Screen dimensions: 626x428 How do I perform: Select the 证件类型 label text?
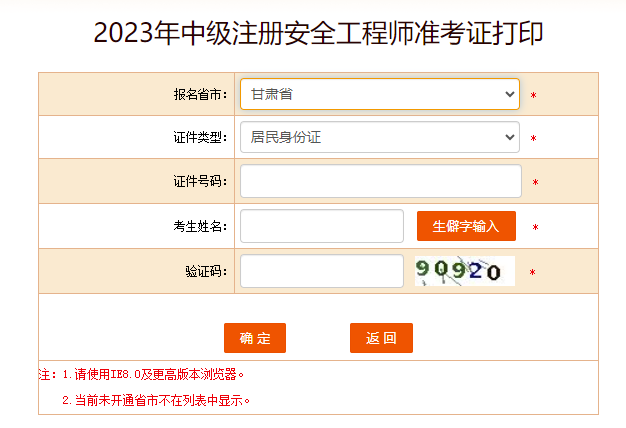(200, 138)
